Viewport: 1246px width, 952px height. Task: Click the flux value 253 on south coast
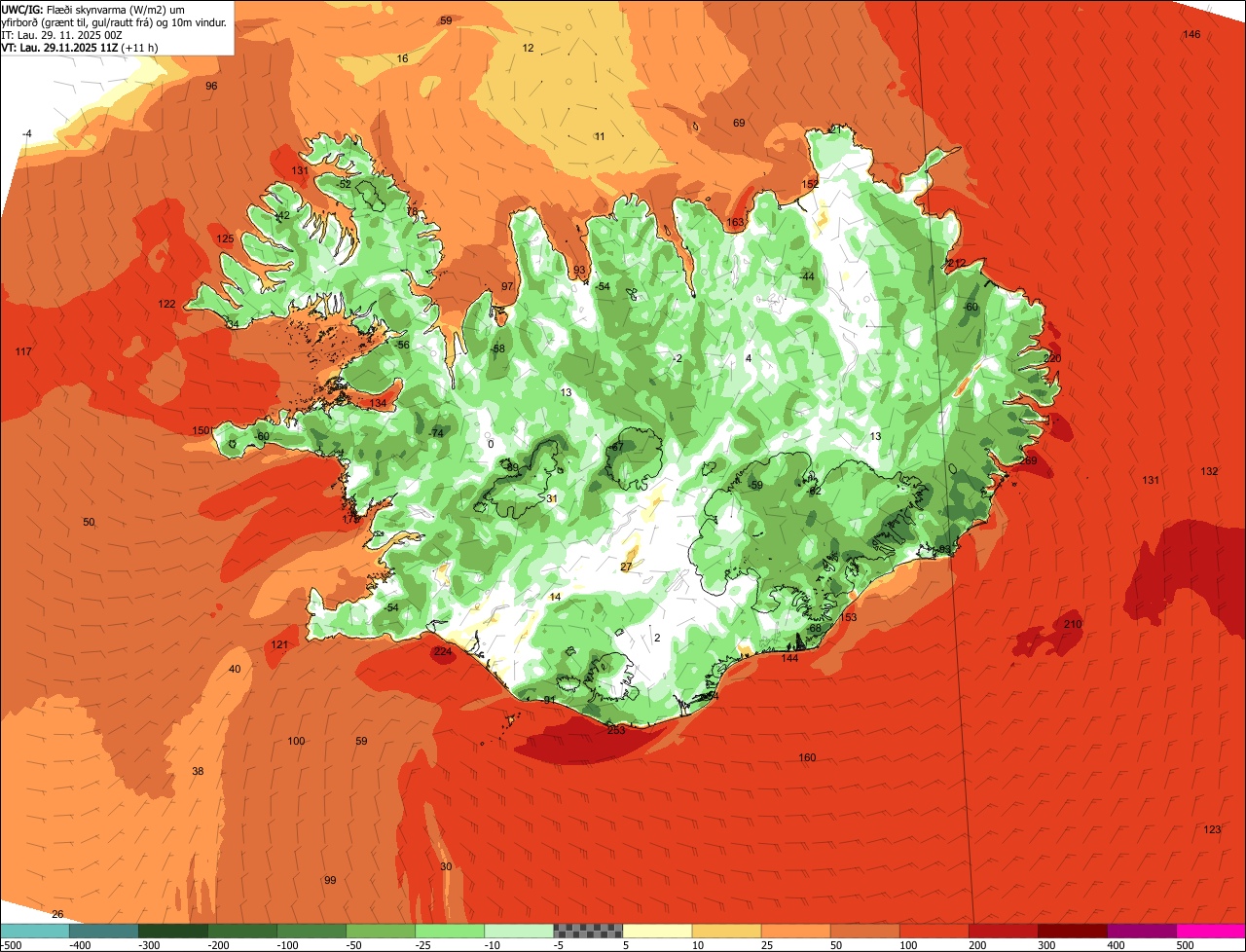[x=616, y=730]
